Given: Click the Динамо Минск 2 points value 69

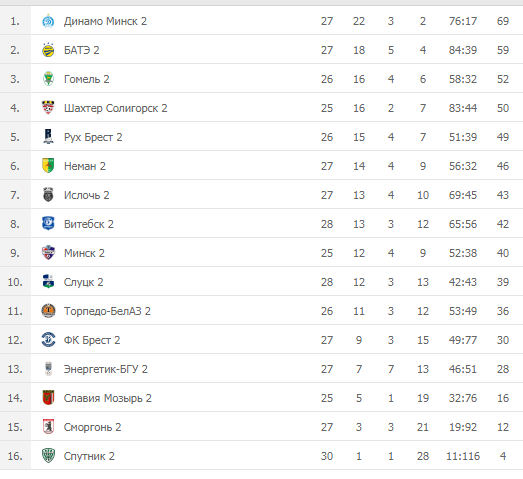Looking at the screenshot, I should (x=503, y=21).
